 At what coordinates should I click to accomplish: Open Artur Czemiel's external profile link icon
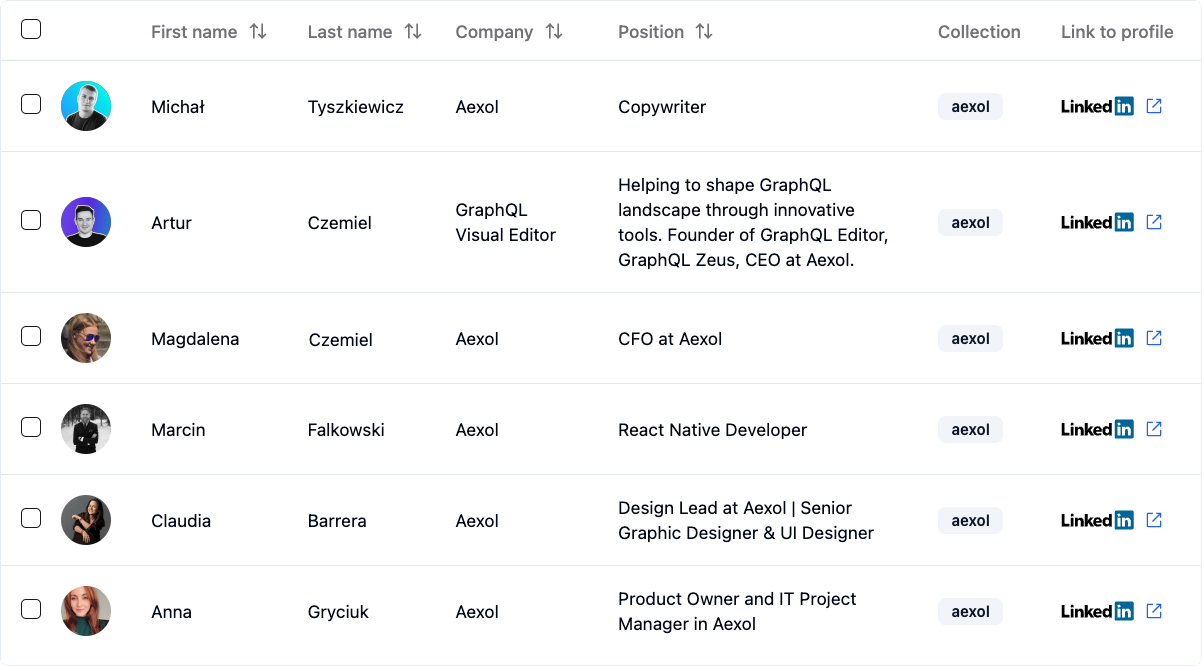pyautogui.click(x=1154, y=221)
